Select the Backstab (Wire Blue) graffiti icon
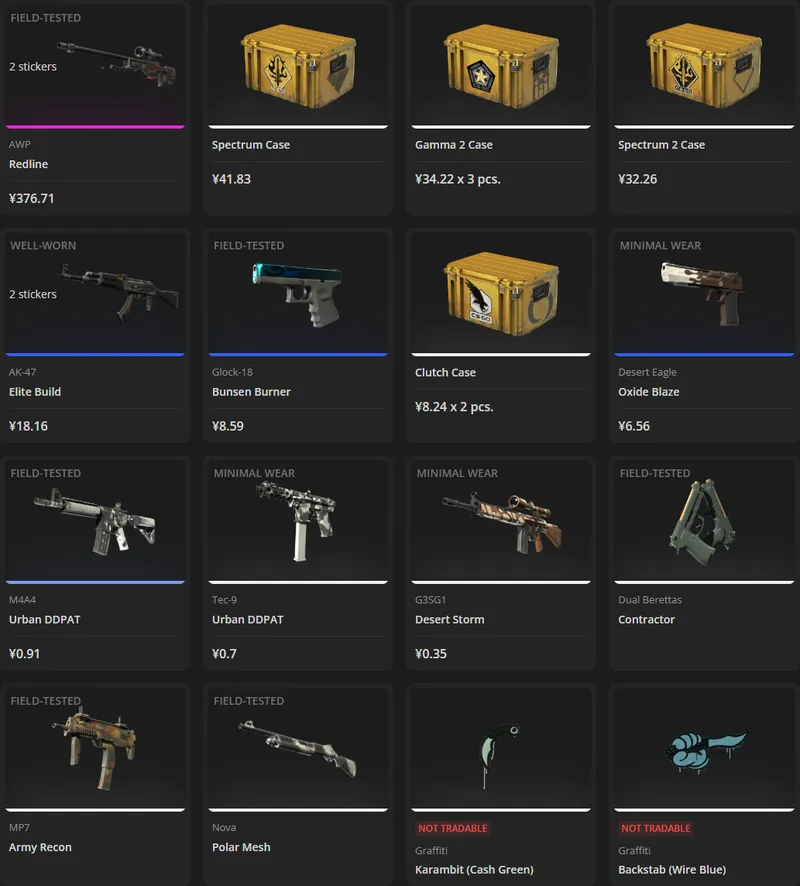This screenshot has height=886, width=800. click(706, 752)
